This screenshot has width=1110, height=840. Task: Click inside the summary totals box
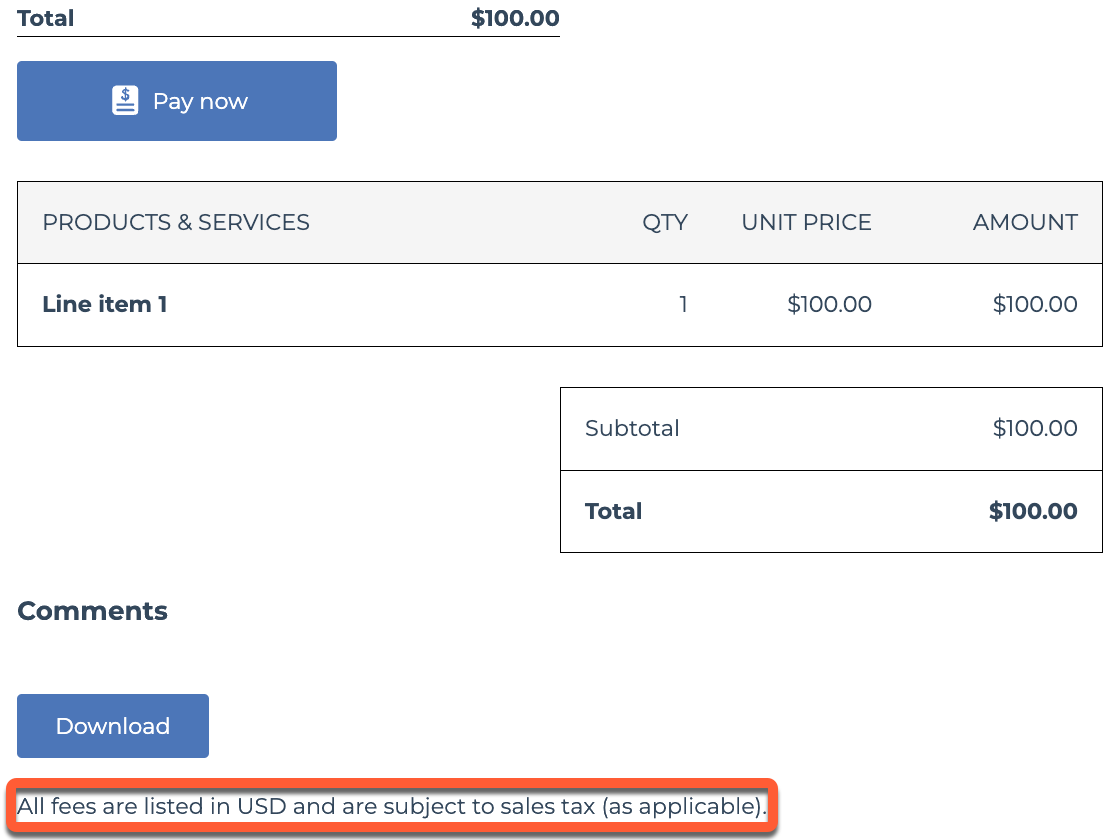click(x=831, y=469)
